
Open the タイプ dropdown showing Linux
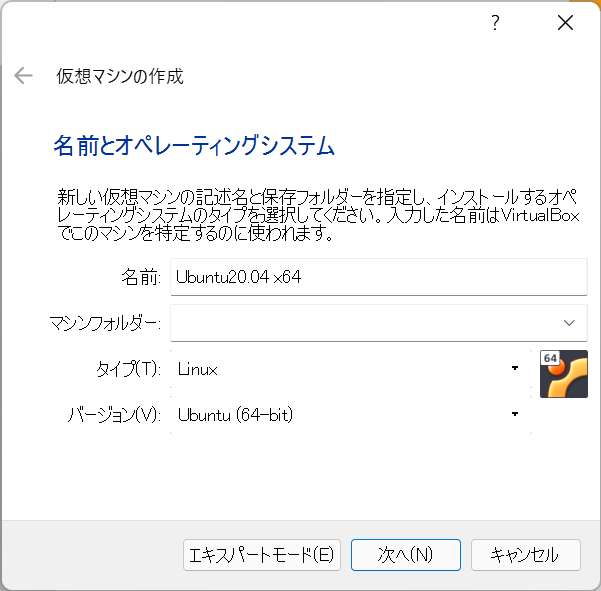[351, 369]
